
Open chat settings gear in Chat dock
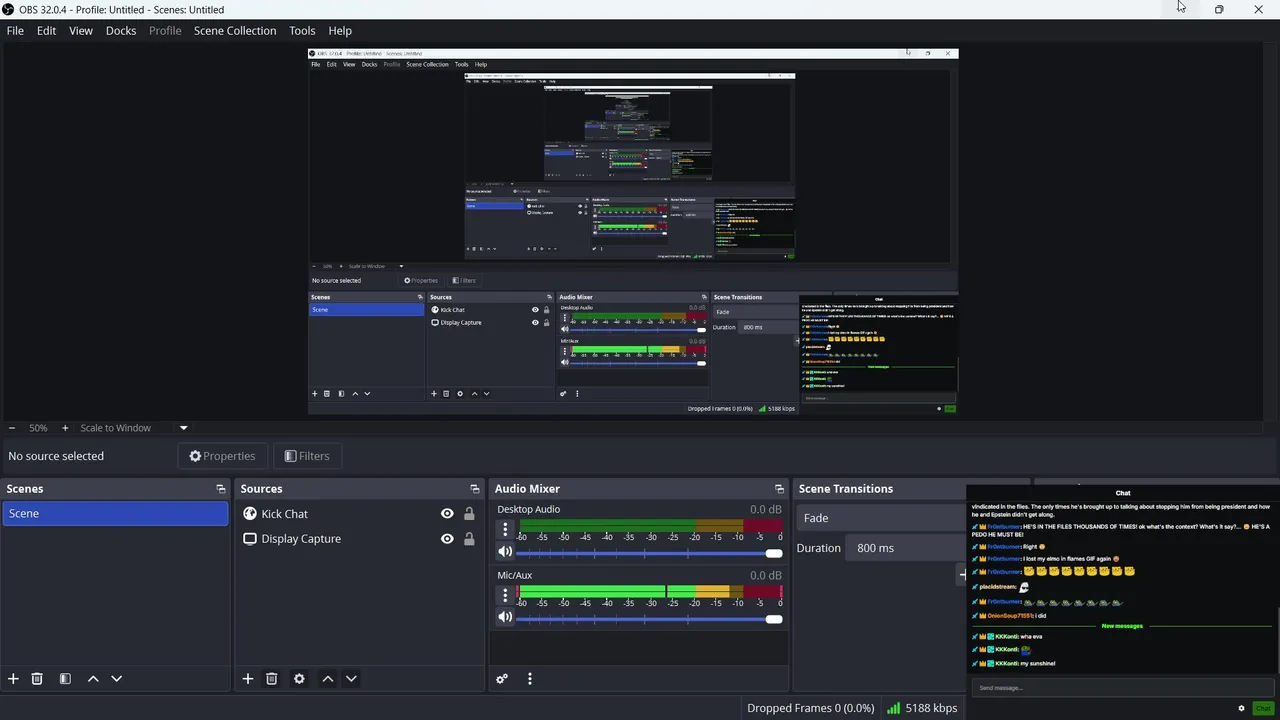click(x=1242, y=708)
